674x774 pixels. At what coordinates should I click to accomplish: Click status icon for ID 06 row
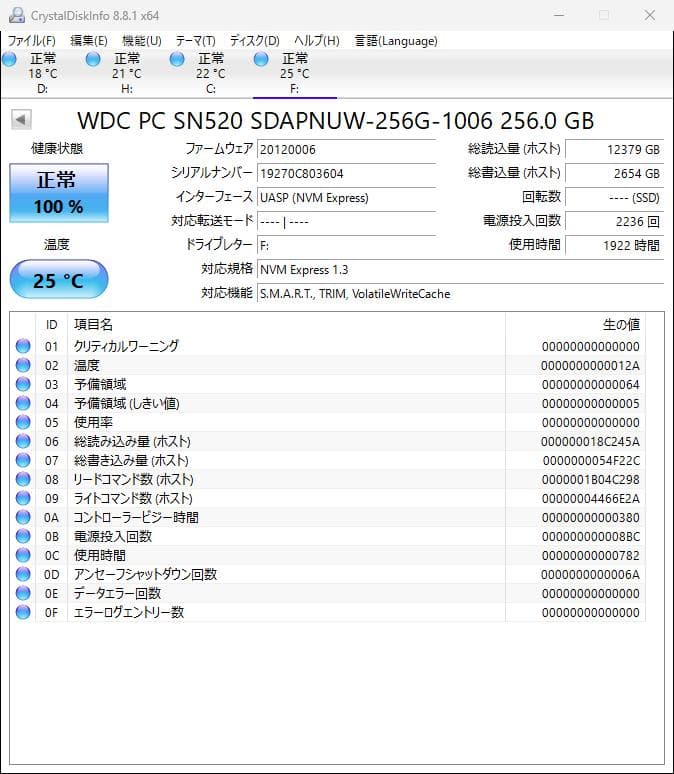[x=23, y=441]
